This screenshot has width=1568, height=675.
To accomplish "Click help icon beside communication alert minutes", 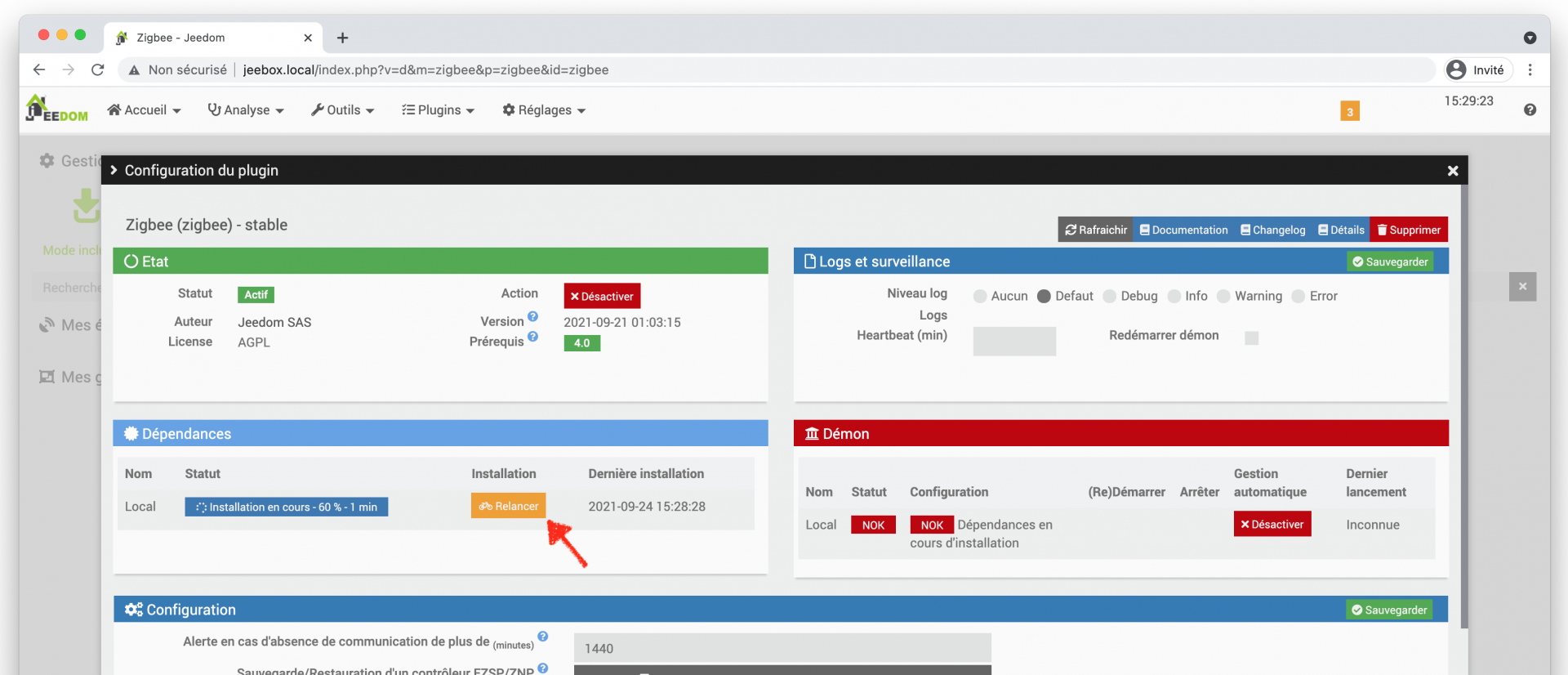I will coord(543,637).
